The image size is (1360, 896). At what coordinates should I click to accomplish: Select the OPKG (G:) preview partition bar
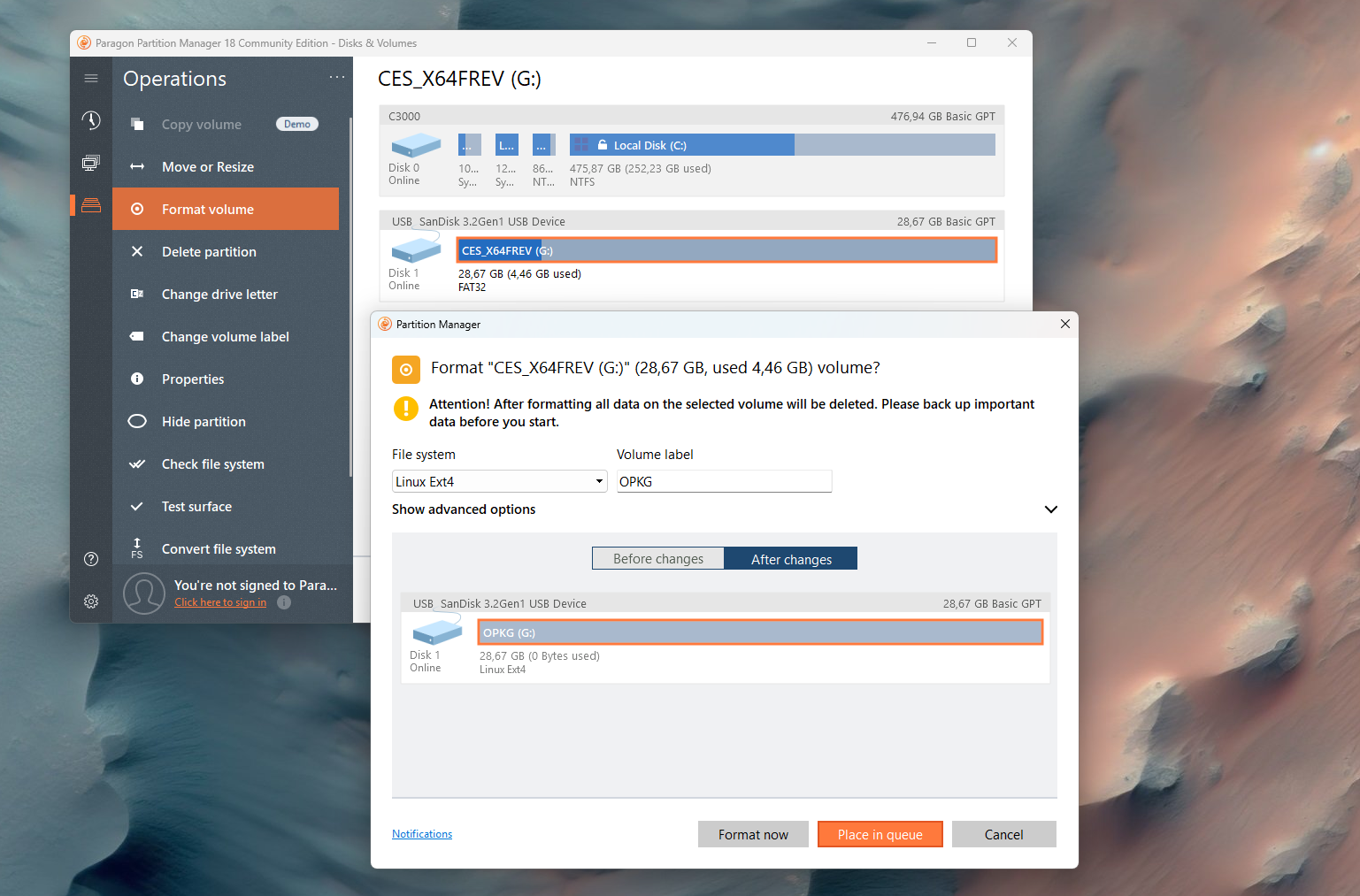tap(761, 632)
